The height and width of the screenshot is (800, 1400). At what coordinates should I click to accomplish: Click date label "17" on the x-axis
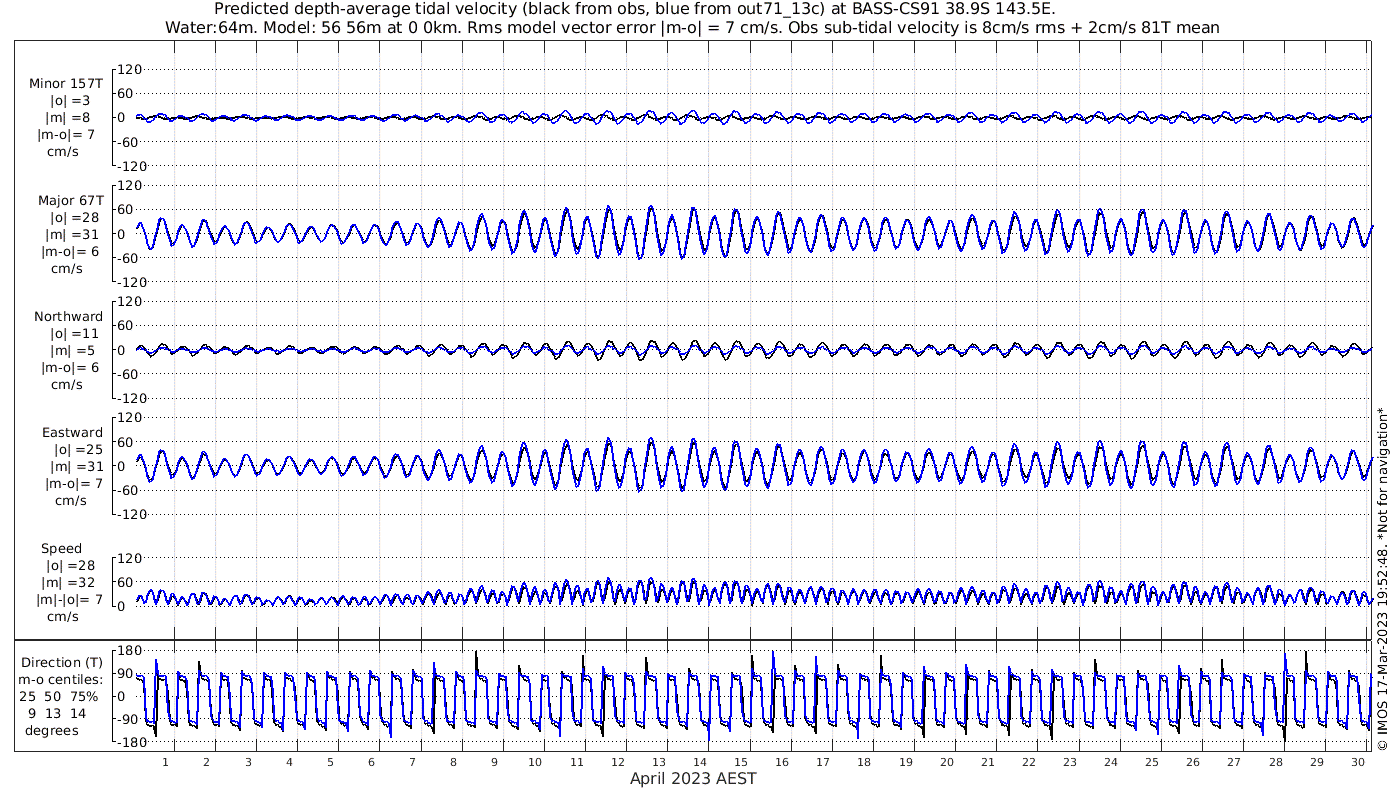[x=823, y=762]
